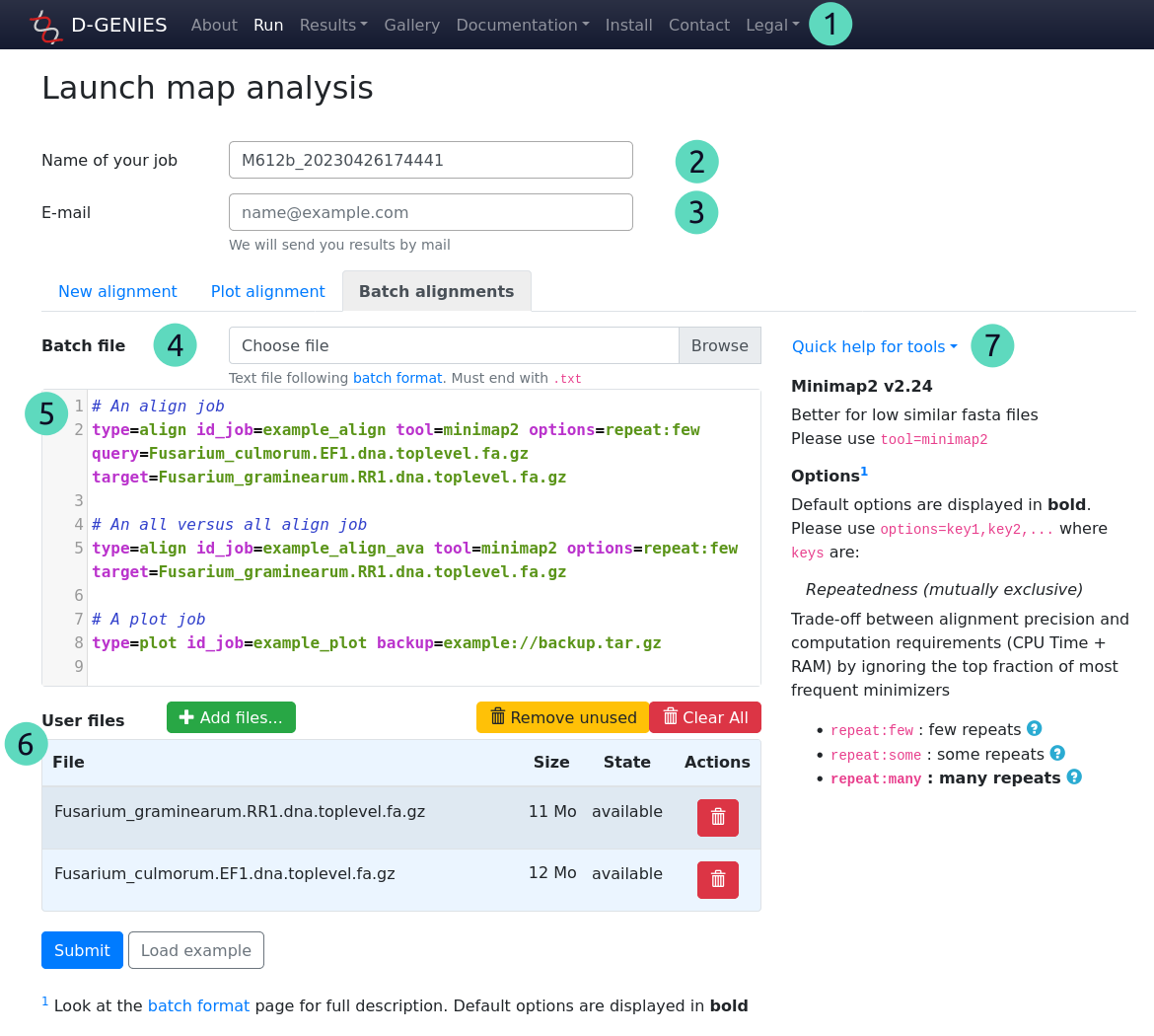
Task: Click the E-mail input field
Action: (x=430, y=212)
